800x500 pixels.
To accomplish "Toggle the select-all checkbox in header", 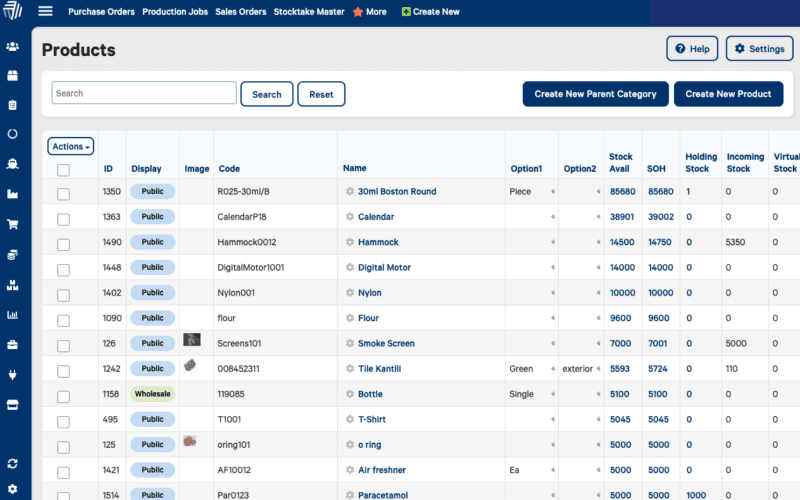I will (63, 170).
